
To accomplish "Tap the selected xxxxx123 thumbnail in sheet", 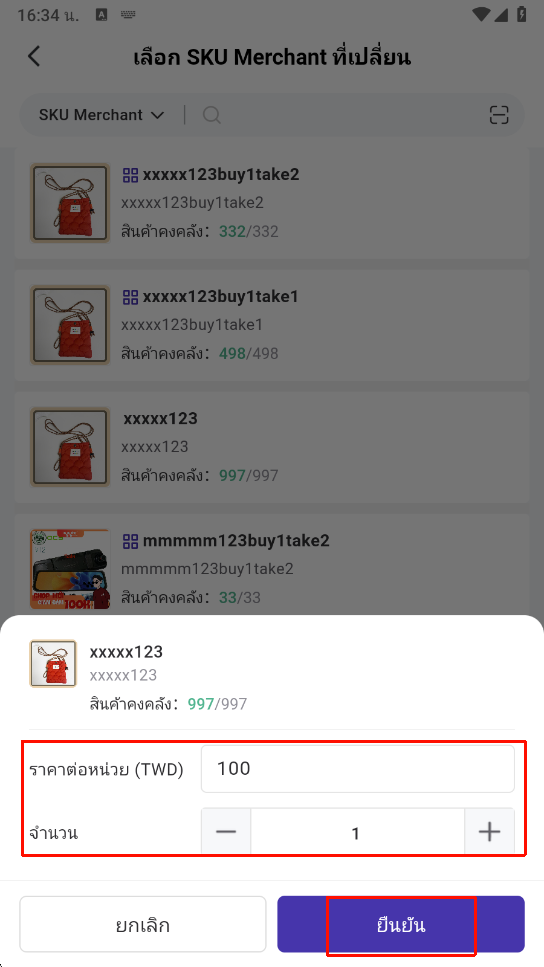I will (x=53, y=664).
